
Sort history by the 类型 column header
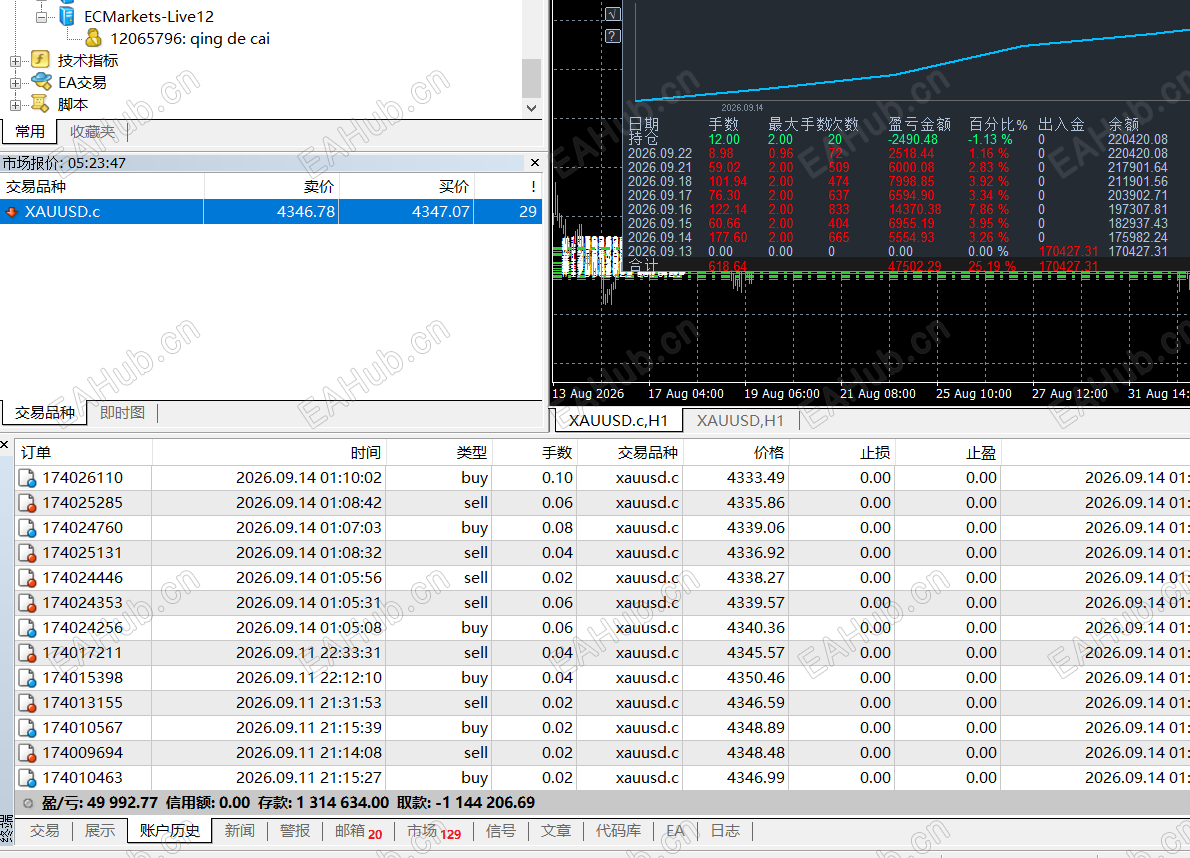[440, 453]
